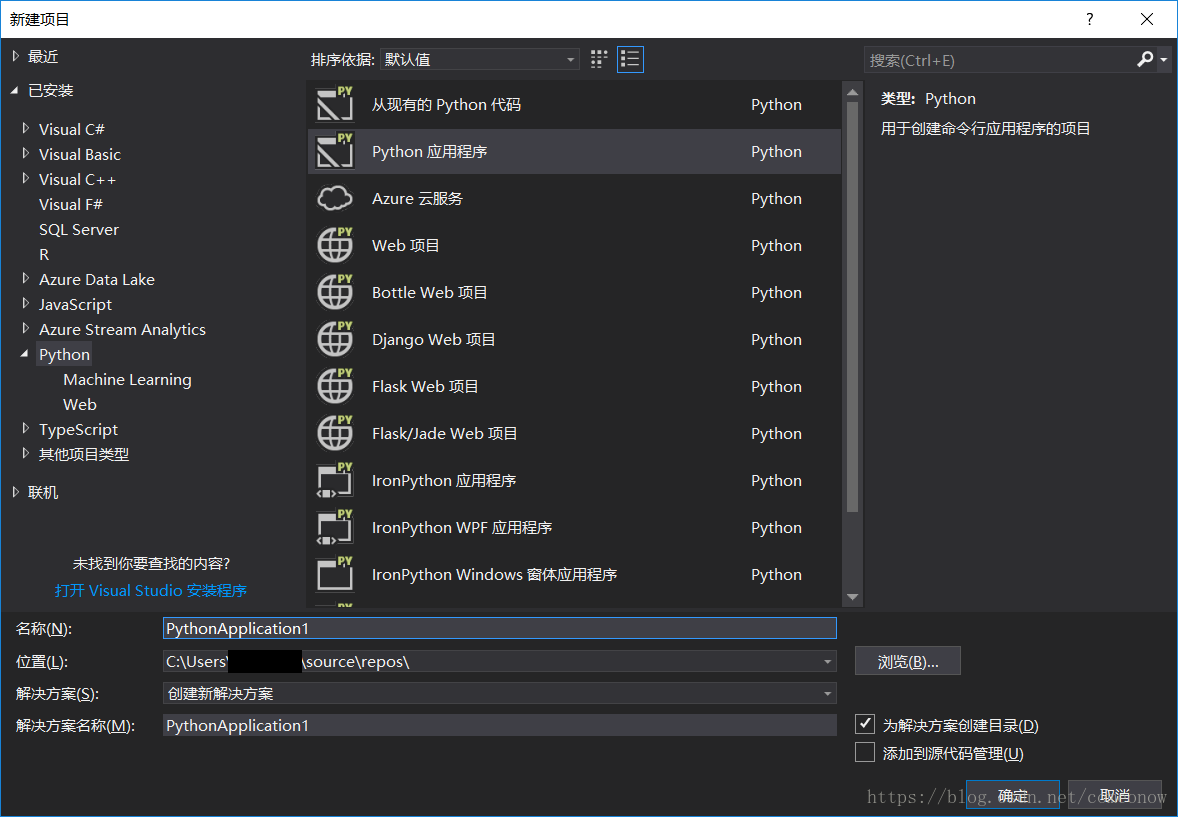
Task: Click the 从现有的 Python 代码 template icon
Action: (334, 104)
